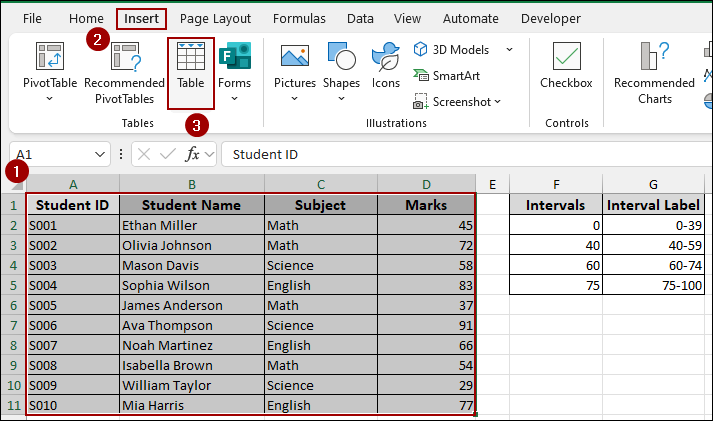Viewport: 713px width, 421px height.
Task: Insert 3D Models
Action: (x=451, y=49)
